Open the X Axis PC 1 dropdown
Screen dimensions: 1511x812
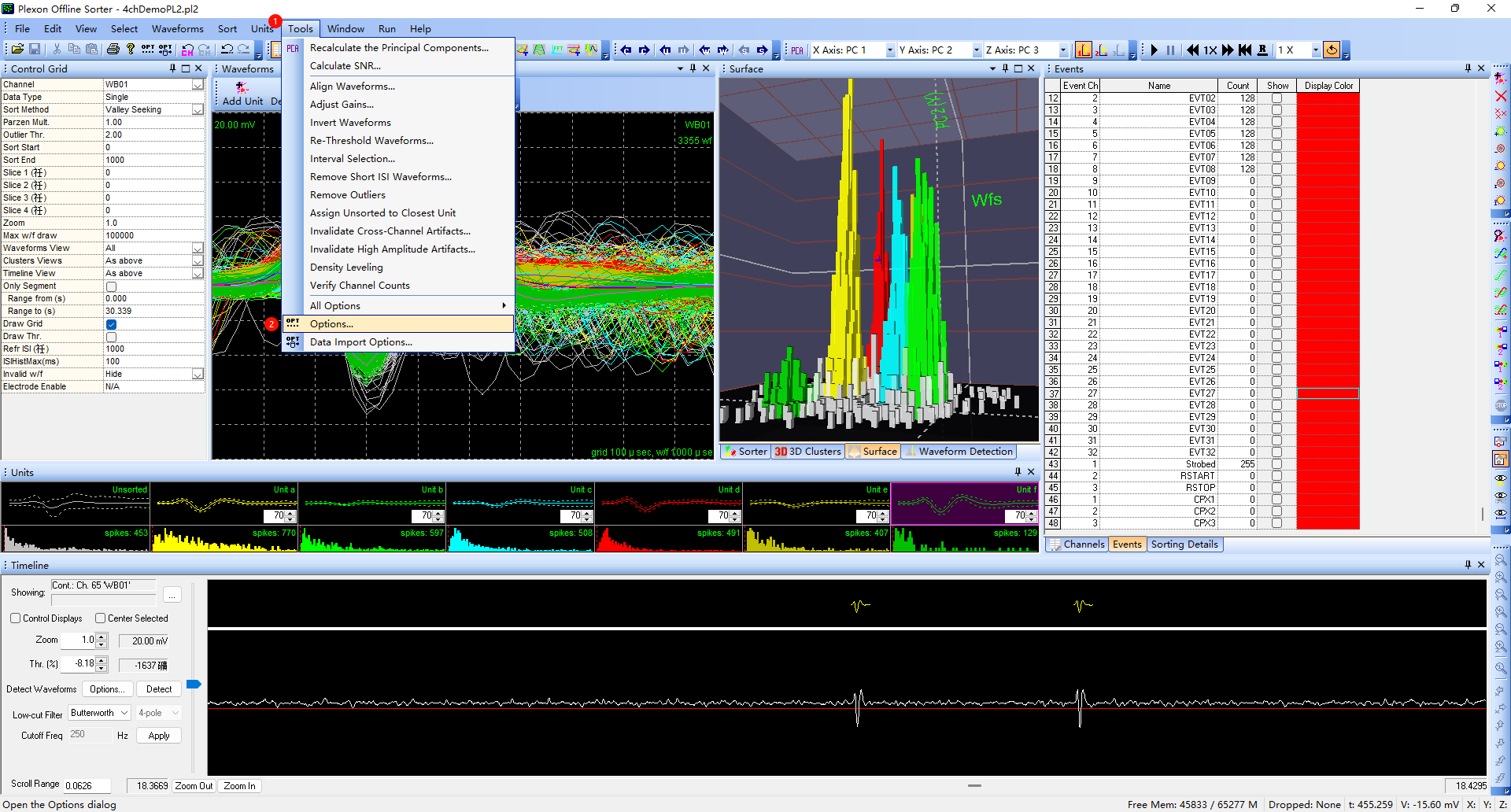click(x=890, y=50)
